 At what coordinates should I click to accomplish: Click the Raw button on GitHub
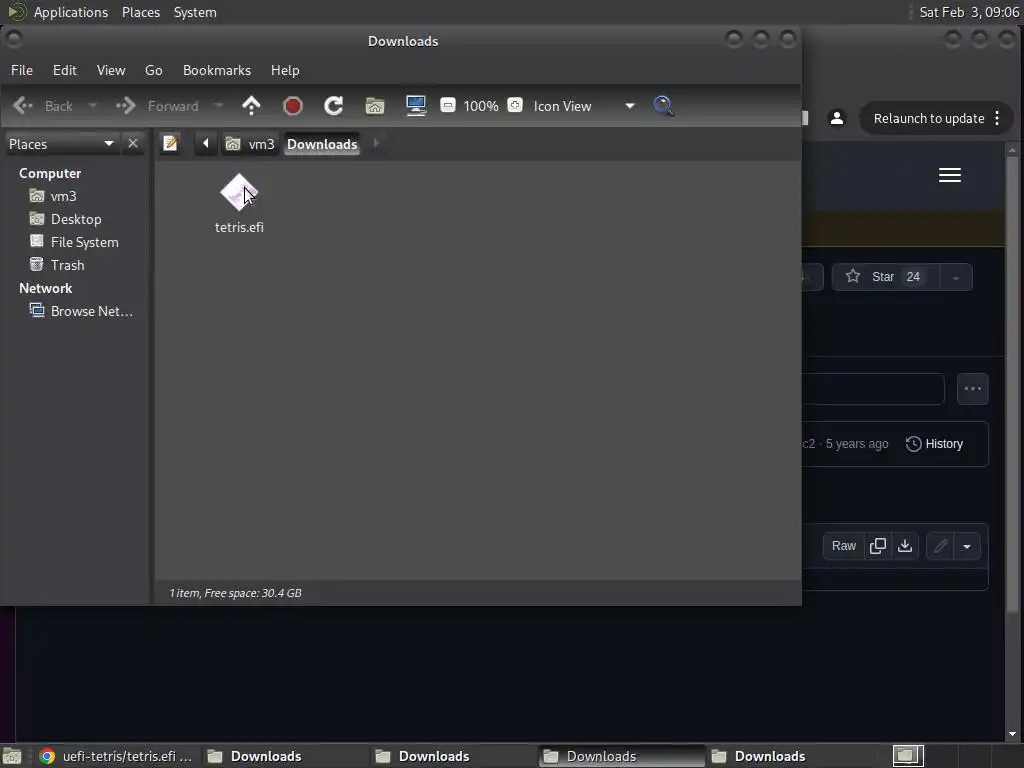tap(844, 546)
